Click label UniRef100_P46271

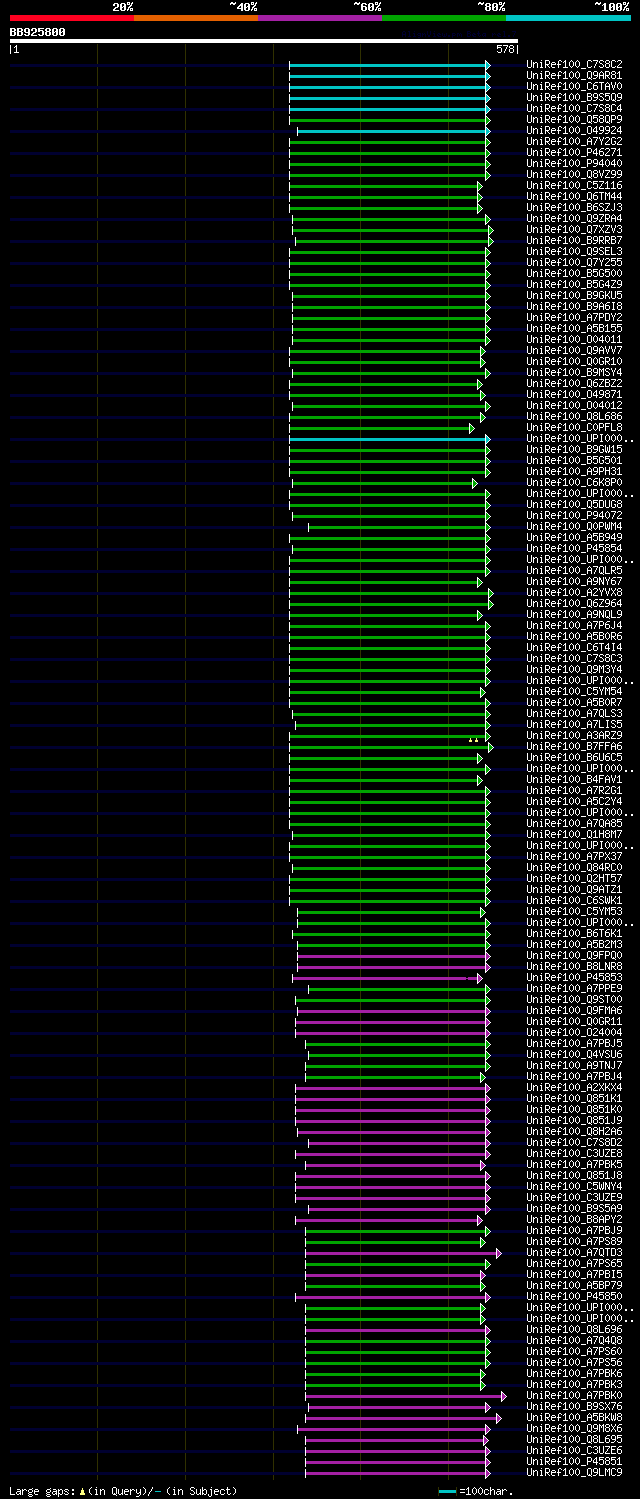(x=574, y=153)
